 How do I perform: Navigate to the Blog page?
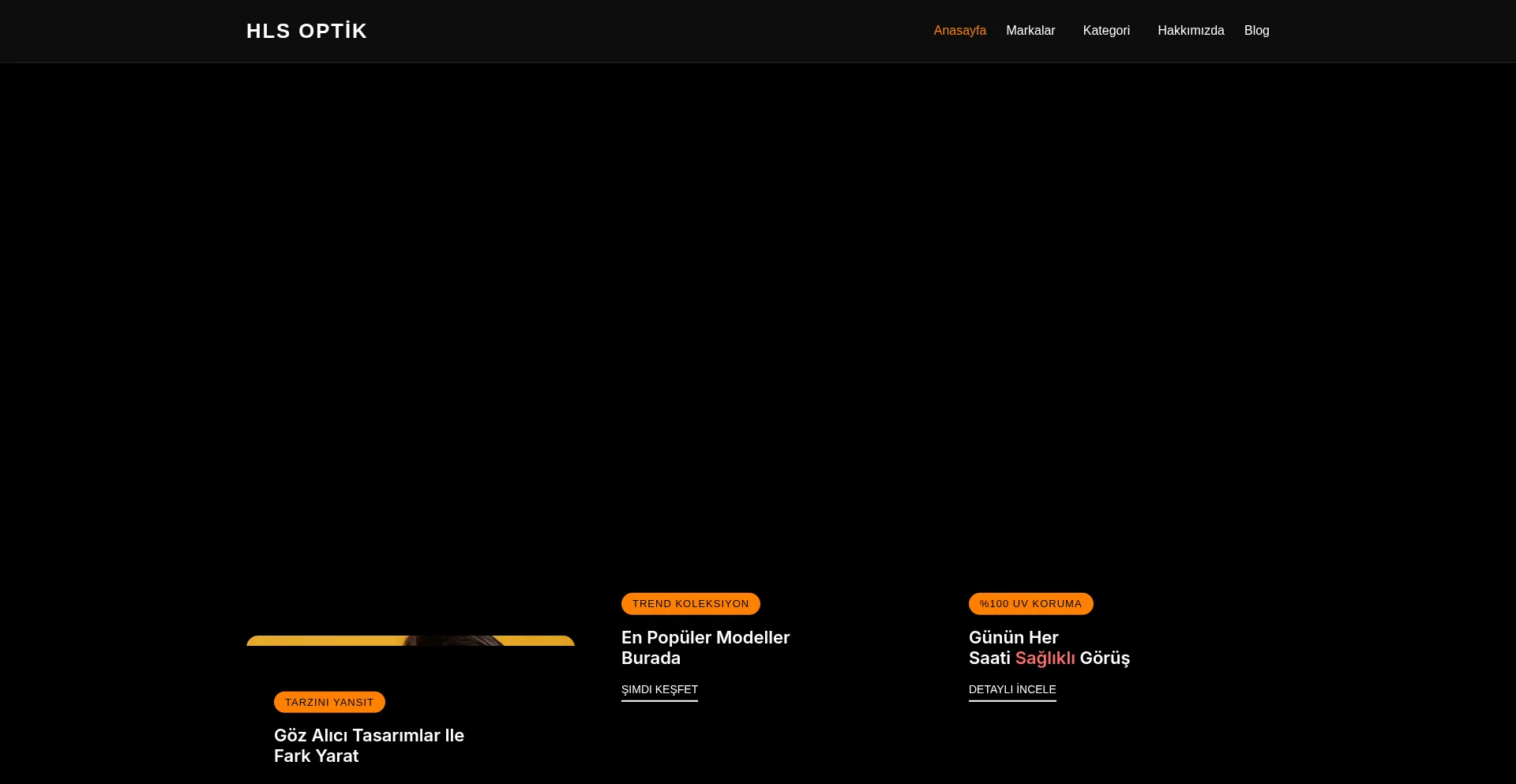(1256, 31)
